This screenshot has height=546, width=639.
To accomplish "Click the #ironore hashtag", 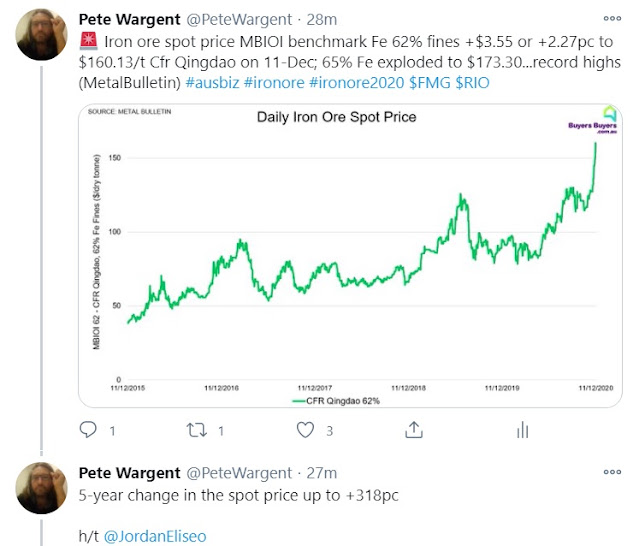I will coord(274,83).
